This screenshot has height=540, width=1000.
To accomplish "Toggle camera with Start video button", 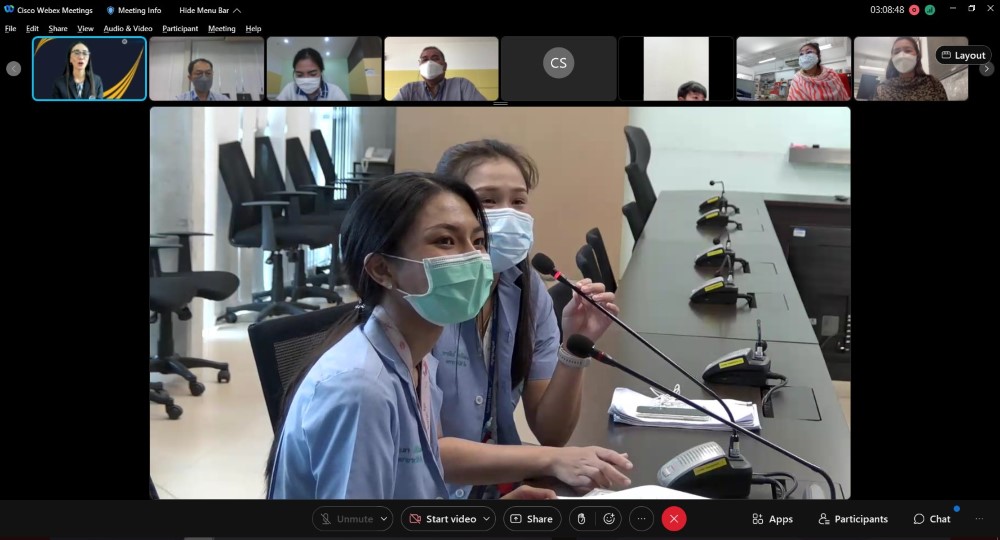I will coord(442,519).
